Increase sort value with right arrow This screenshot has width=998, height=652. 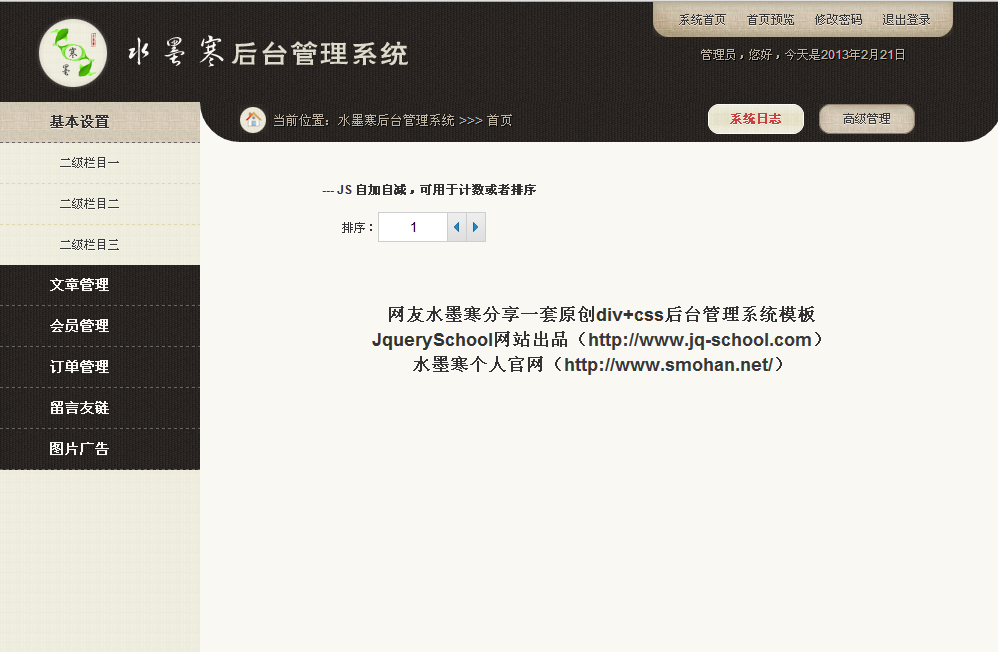(476, 228)
